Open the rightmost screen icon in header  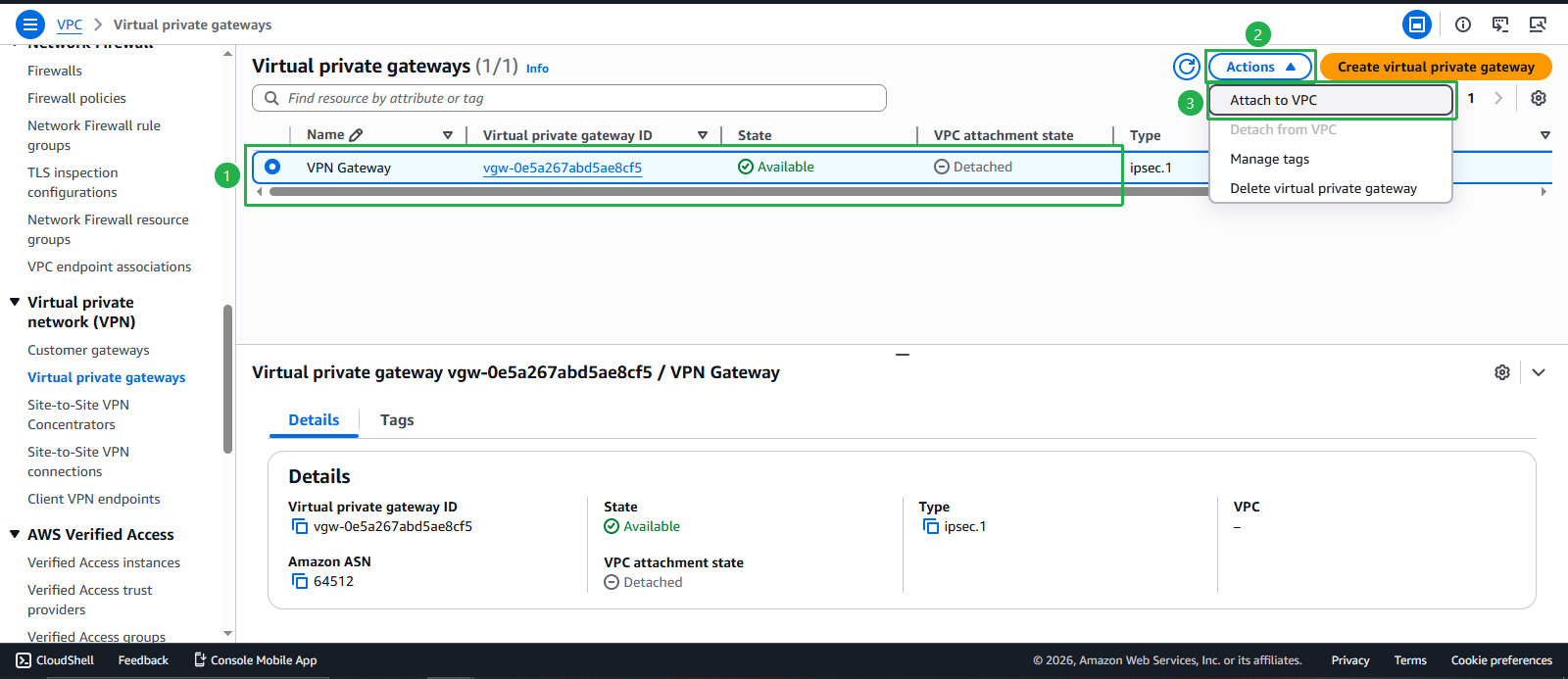pos(1538,24)
